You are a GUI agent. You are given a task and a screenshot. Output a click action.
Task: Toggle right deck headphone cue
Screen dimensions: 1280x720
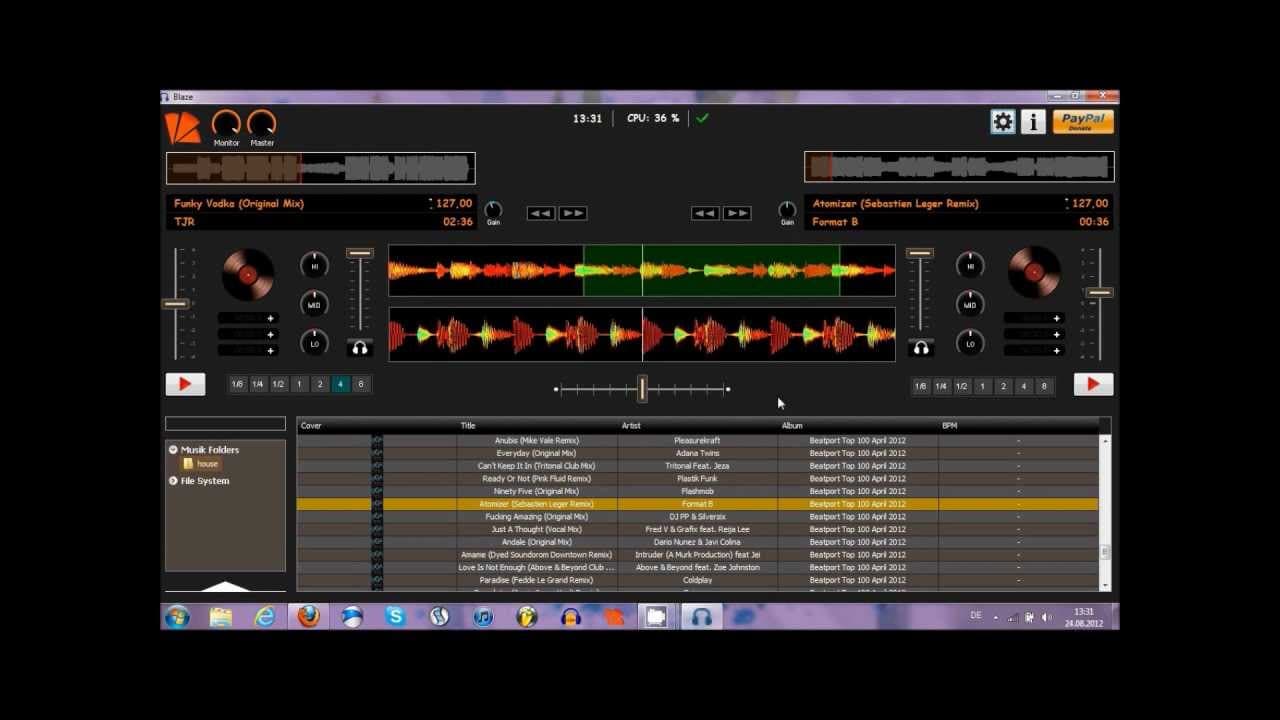[921, 348]
